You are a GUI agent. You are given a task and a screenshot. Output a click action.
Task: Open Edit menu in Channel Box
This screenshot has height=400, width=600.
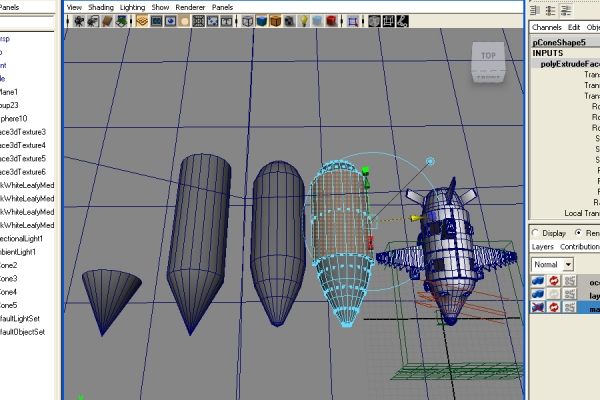click(x=574, y=27)
